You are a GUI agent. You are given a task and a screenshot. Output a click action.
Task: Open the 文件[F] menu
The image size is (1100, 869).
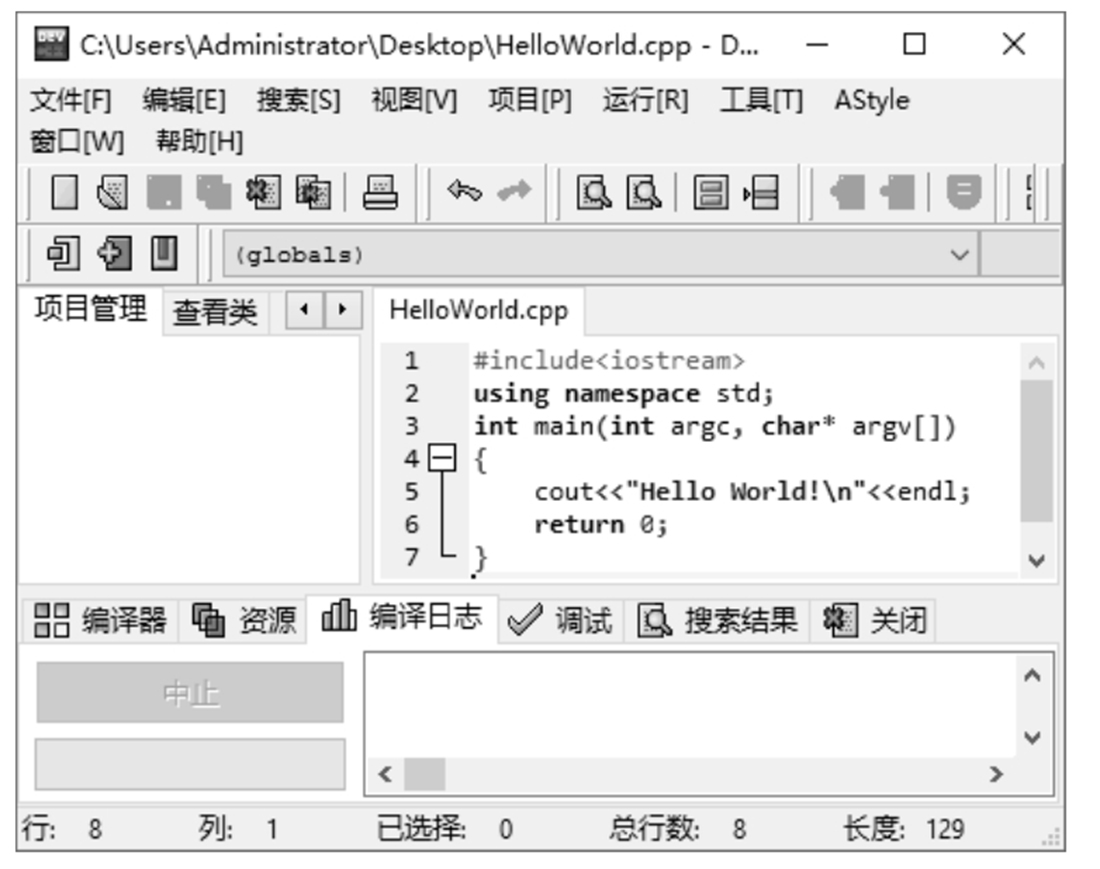point(70,100)
